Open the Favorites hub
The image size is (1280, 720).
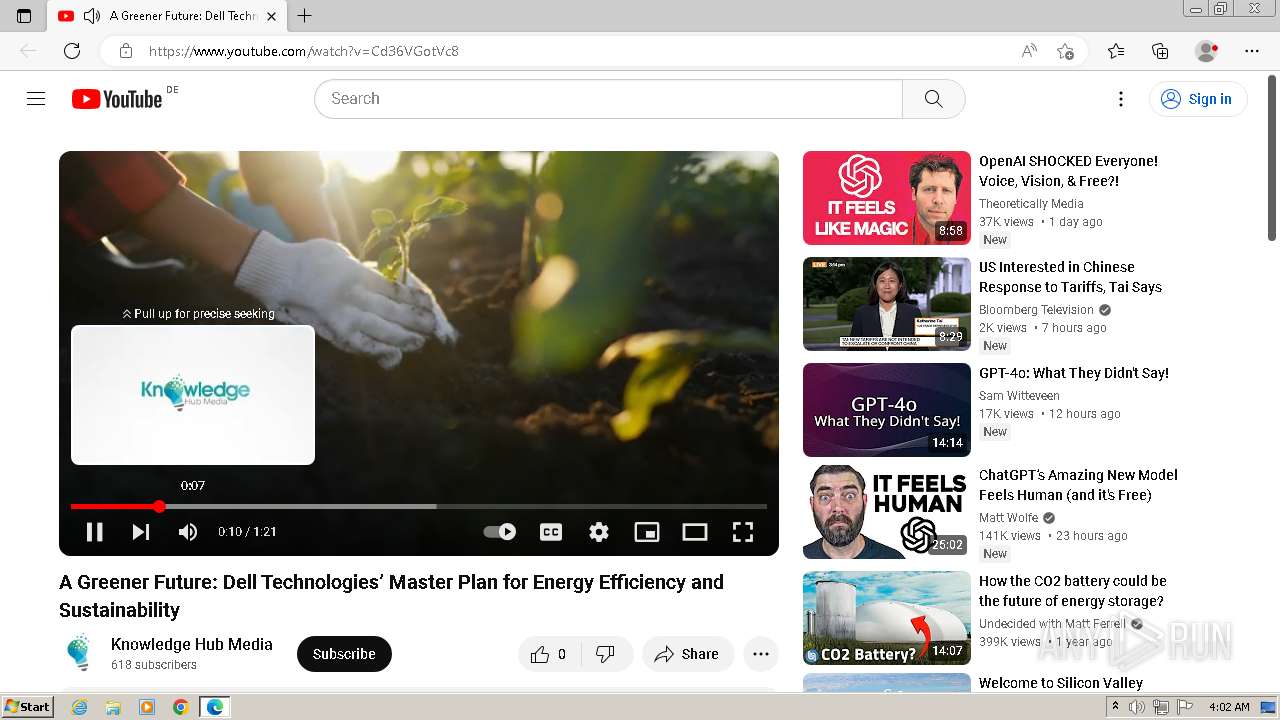[x=1116, y=51]
